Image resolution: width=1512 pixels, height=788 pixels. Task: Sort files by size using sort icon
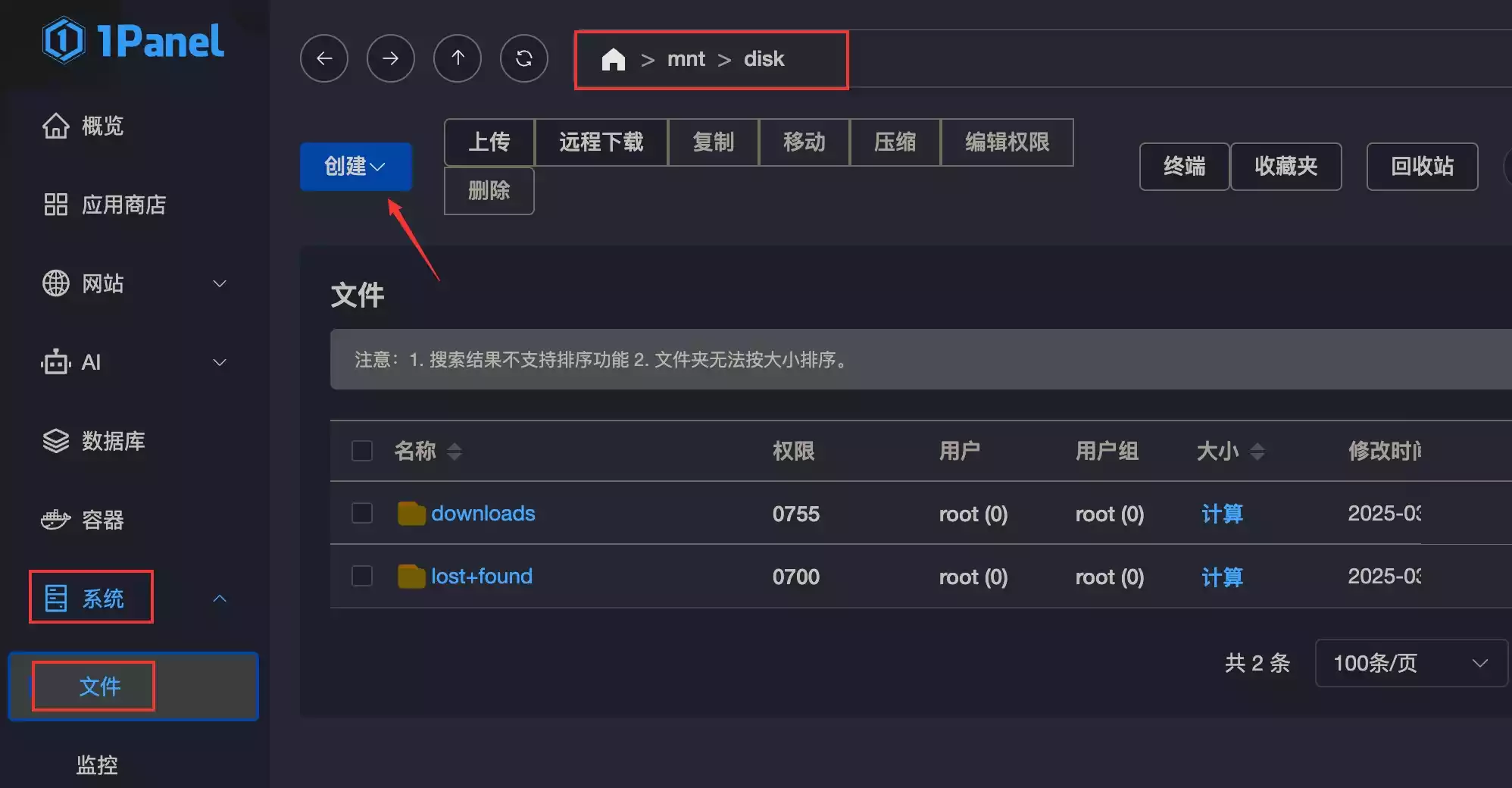point(1257,452)
